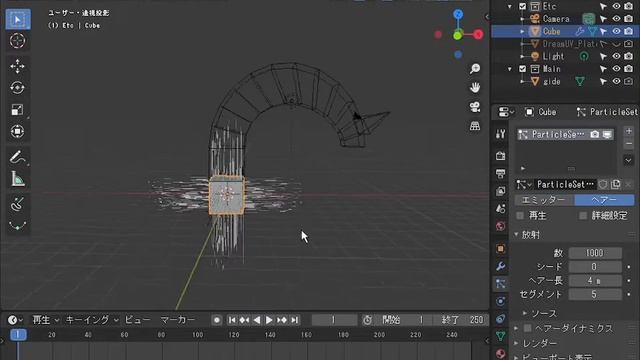Image resolution: width=640 pixels, height=360 pixels.
Task: Click the red X axis on the navigation gizmo
Action: [478, 34]
